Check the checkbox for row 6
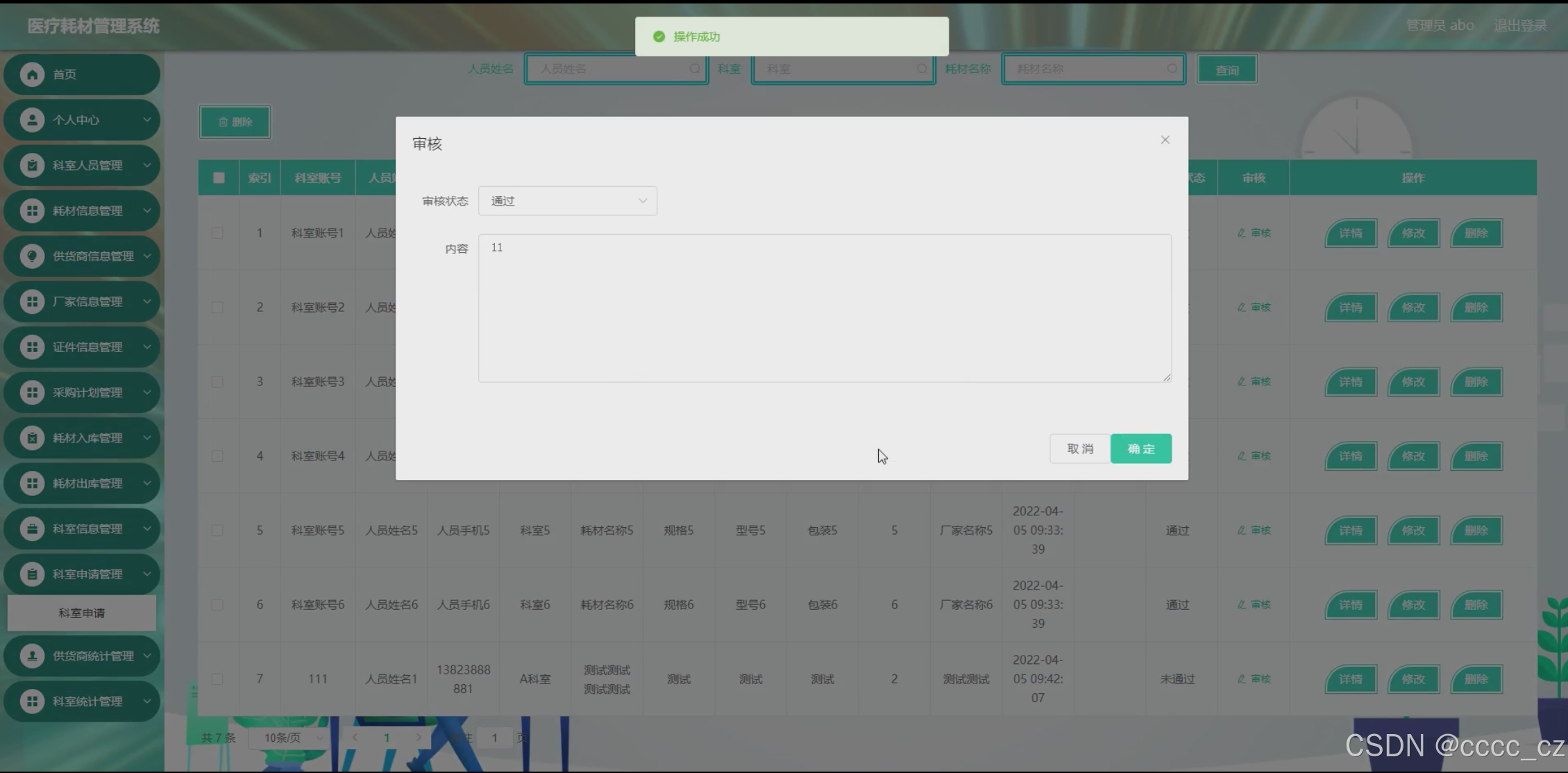Image resolution: width=1568 pixels, height=773 pixels. click(x=217, y=605)
